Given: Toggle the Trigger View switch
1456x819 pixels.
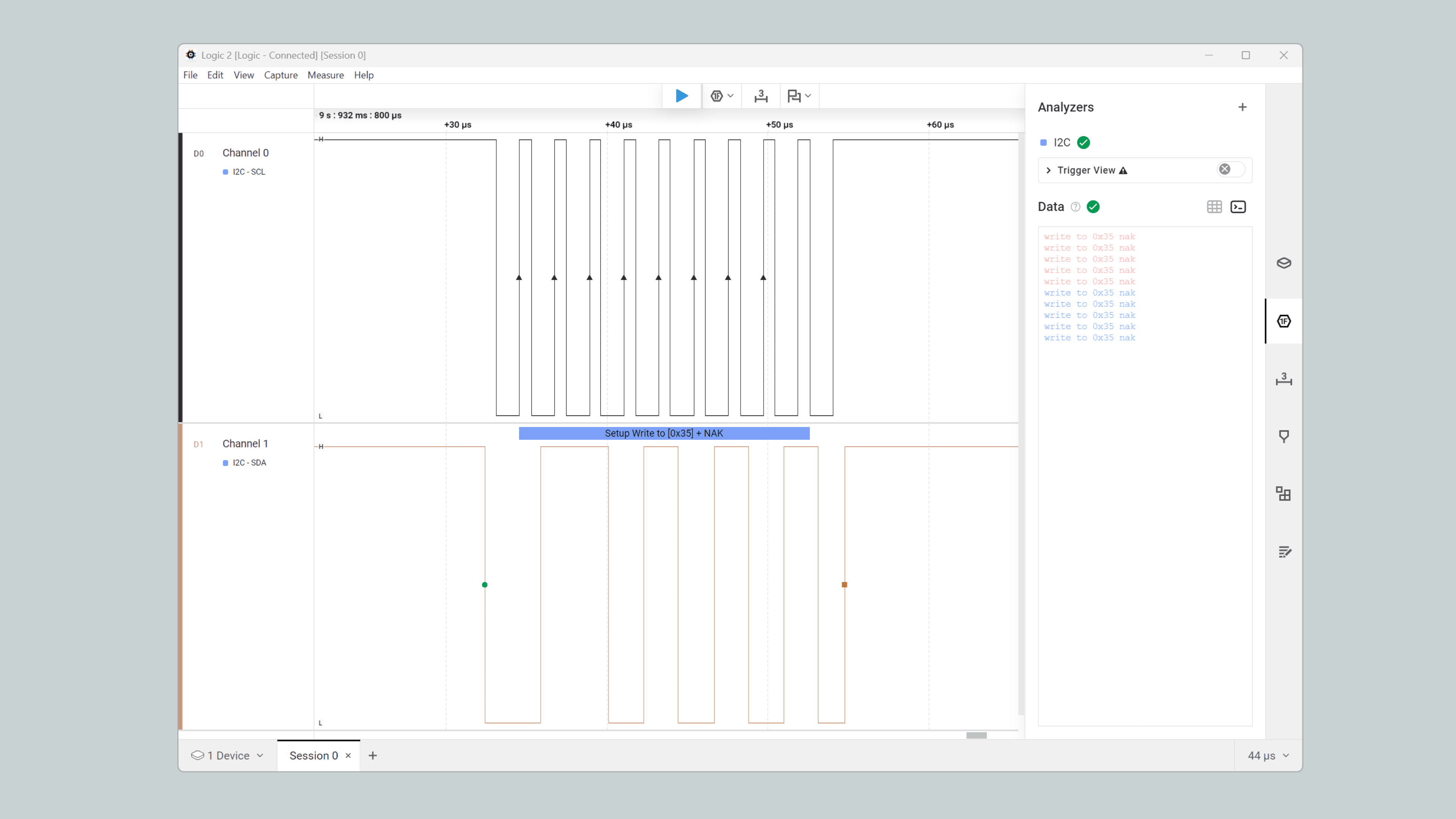Looking at the screenshot, I should point(1230,169).
